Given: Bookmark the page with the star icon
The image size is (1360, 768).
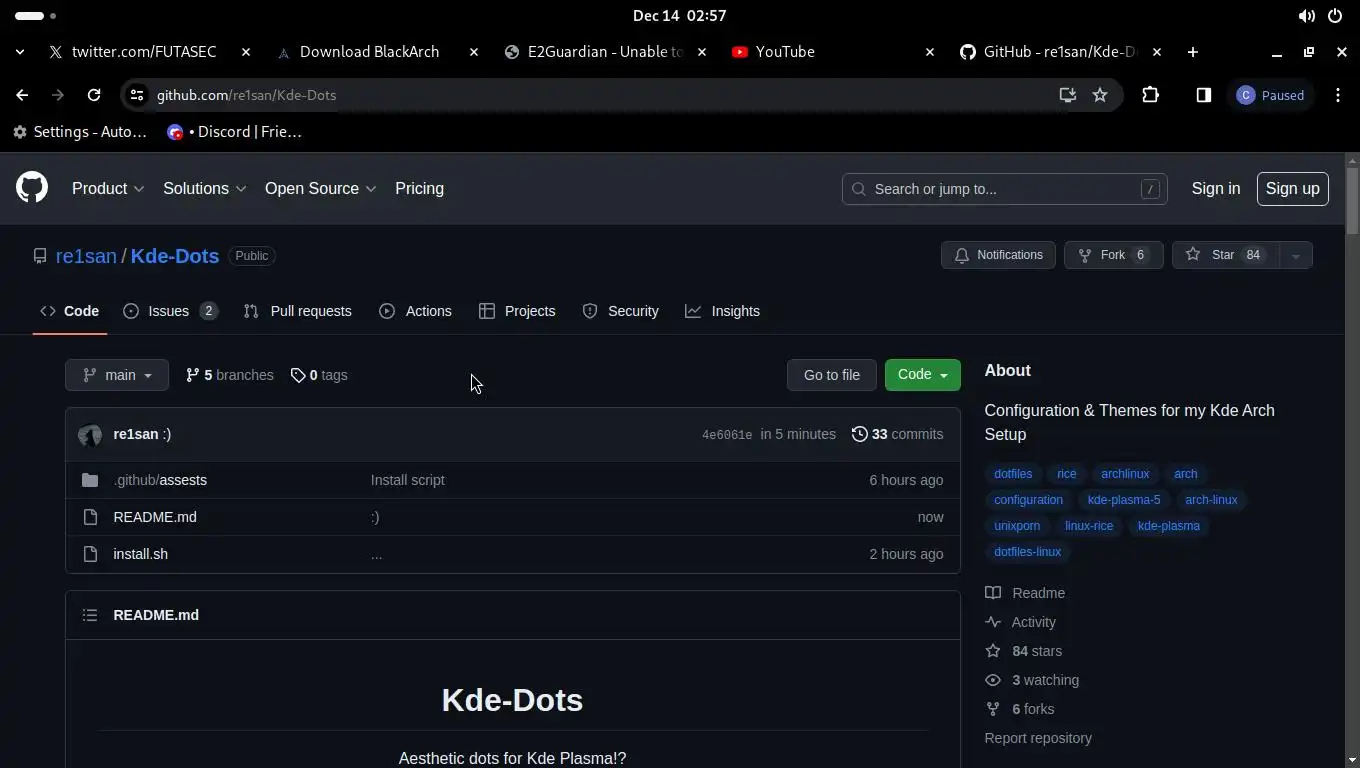Looking at the screenshot, I should 1100,95.
